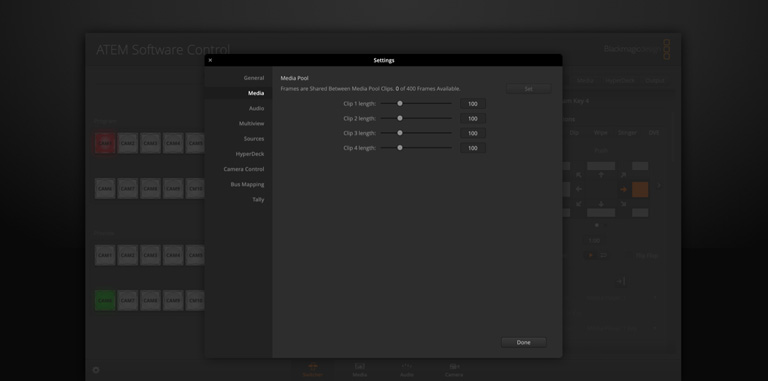Select CAM1 on the Preview row
The image size is (768, 381).
tap(105, 255)
